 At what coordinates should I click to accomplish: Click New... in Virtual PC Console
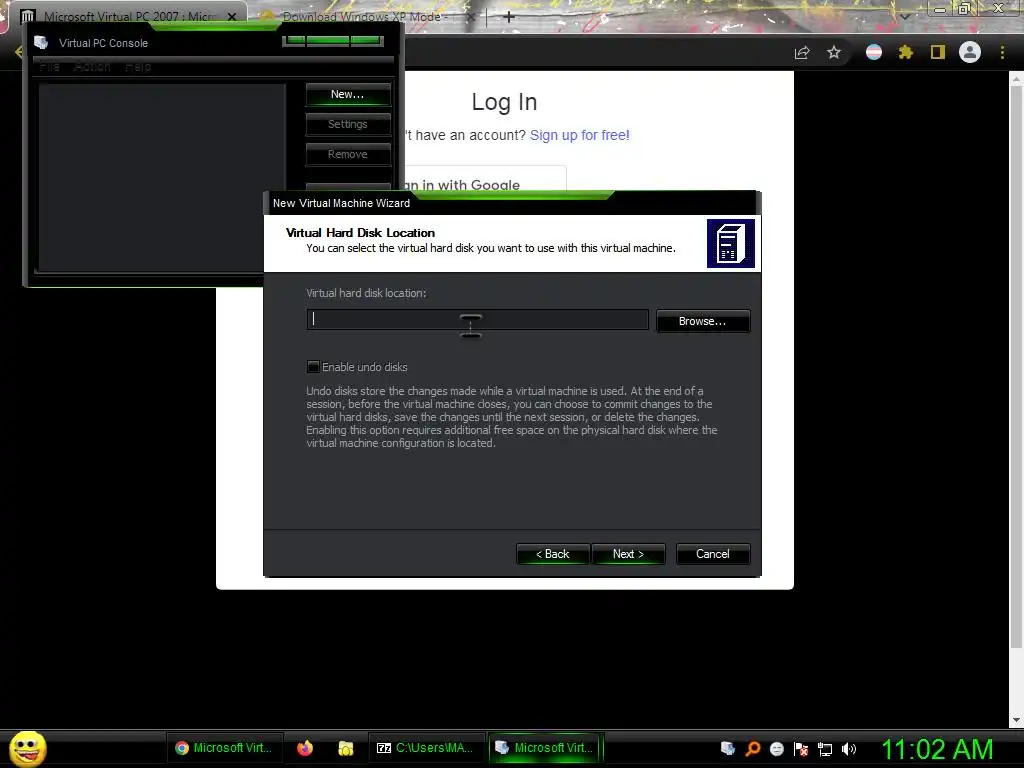tap(347, 95)
